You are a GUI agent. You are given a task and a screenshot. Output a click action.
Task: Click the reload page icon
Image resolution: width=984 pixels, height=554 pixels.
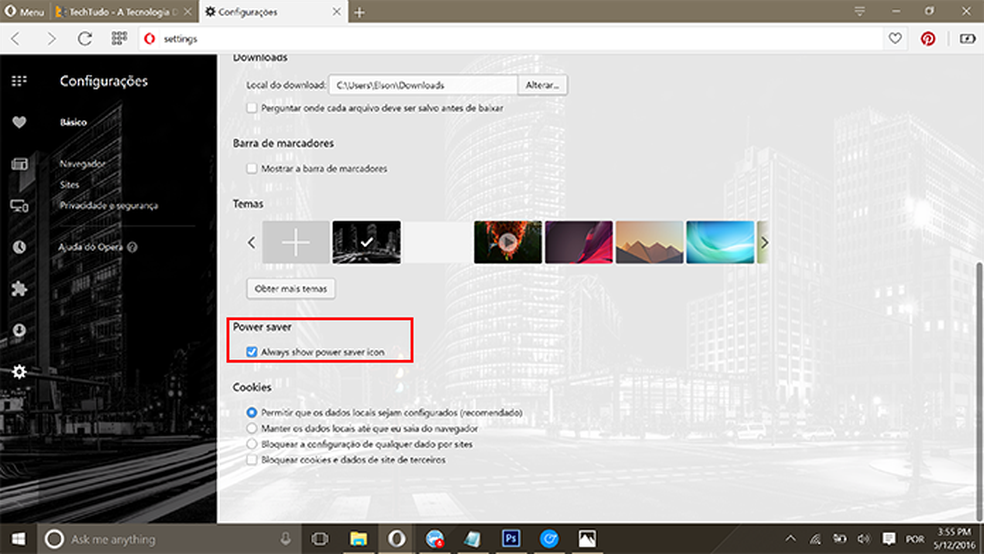coord(85,38)
